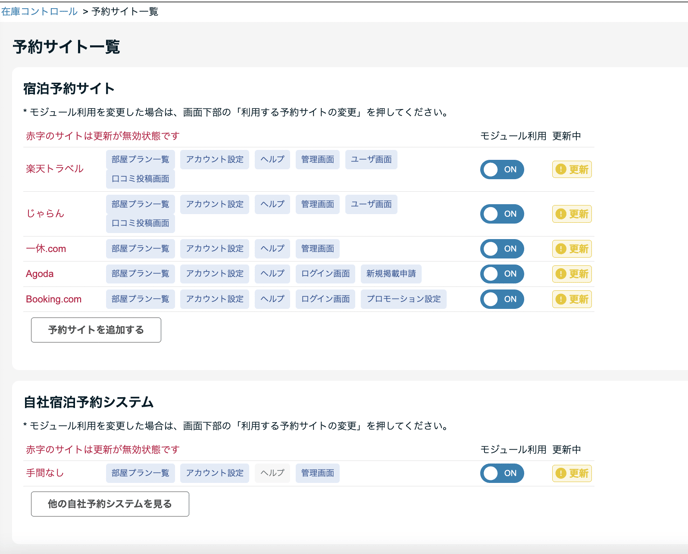Switch the Booking.com module toggle

(x=501, y=299)
